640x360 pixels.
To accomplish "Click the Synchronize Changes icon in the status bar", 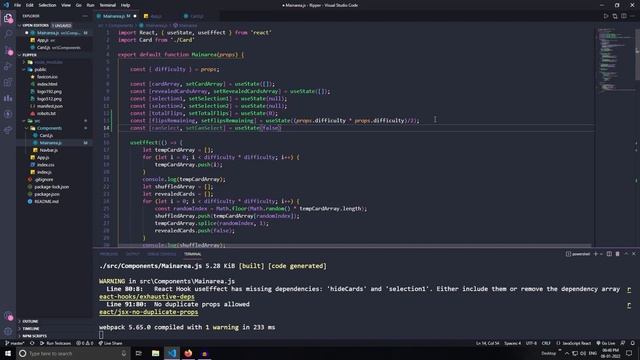I will click(32, 343).
